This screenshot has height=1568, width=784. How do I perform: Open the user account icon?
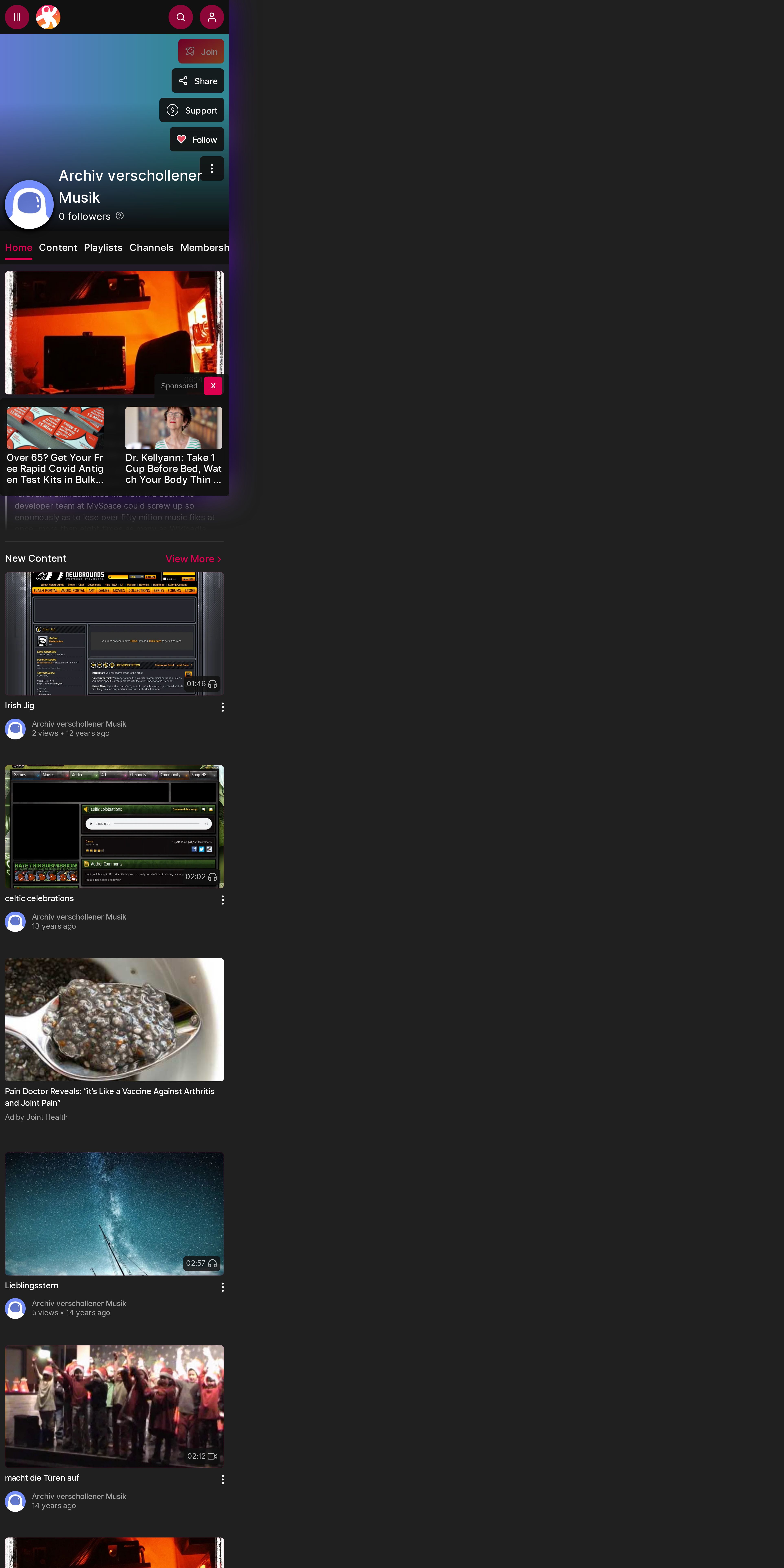coord(212,17)
